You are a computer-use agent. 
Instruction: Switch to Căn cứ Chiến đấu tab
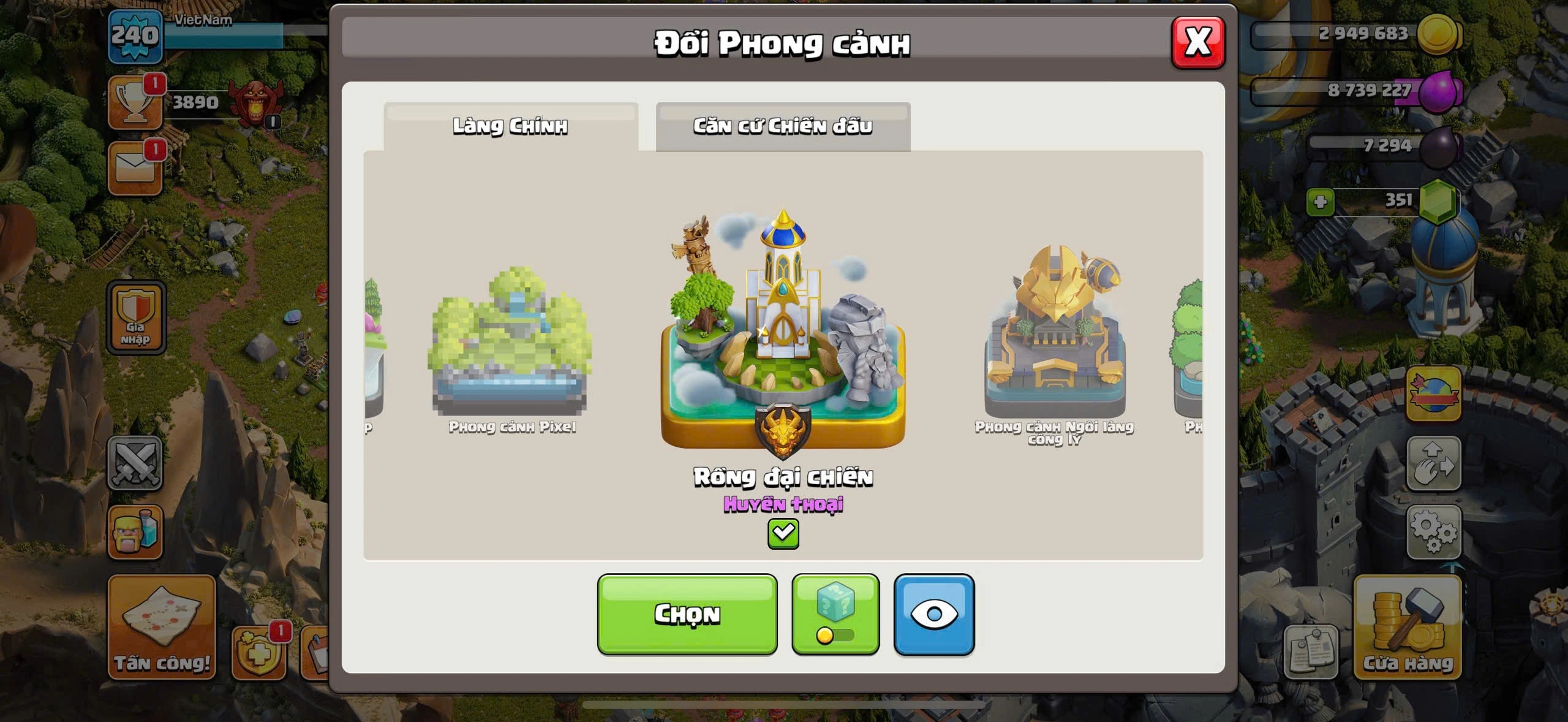pyautogui.click(x=783, y=126)
